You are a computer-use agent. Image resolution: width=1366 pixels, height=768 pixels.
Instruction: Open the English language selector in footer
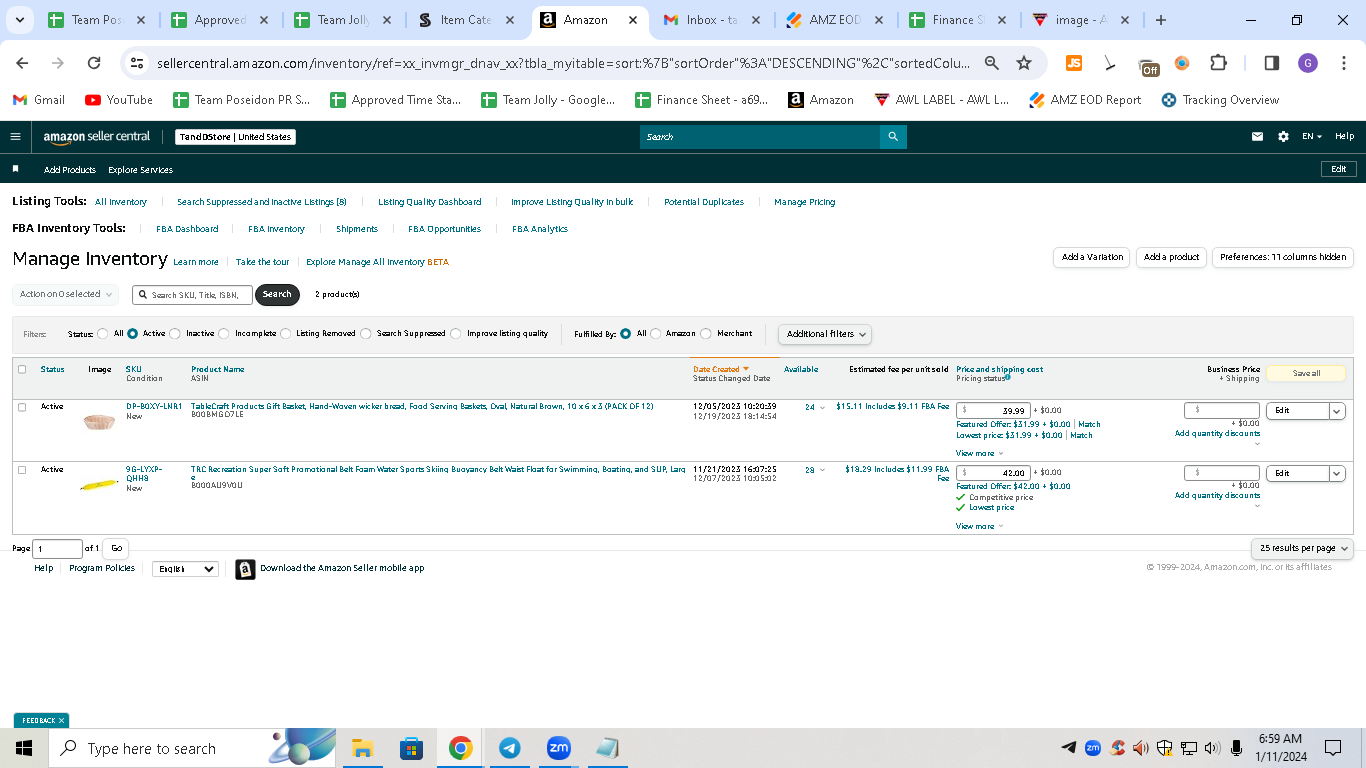point(185,569)
